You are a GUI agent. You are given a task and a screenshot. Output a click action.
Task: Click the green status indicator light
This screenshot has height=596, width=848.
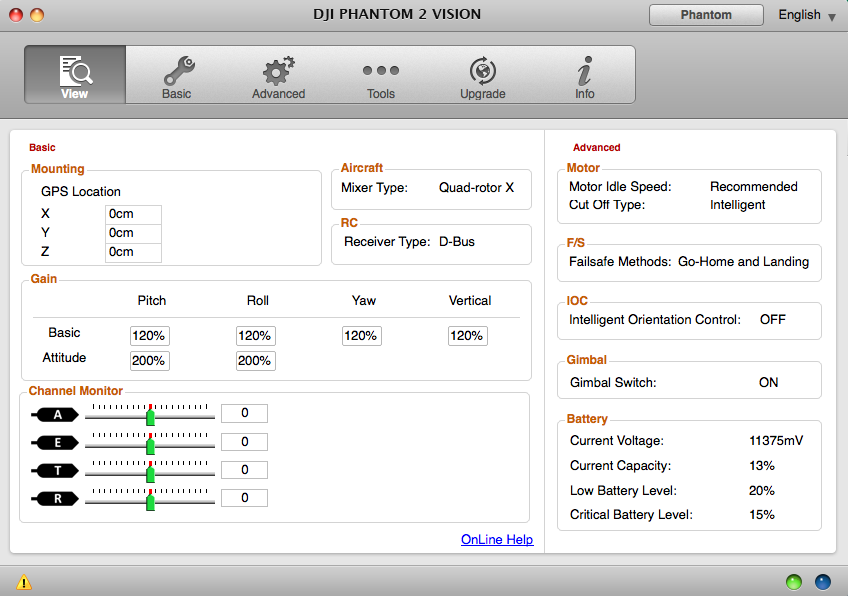pos(793,582)
